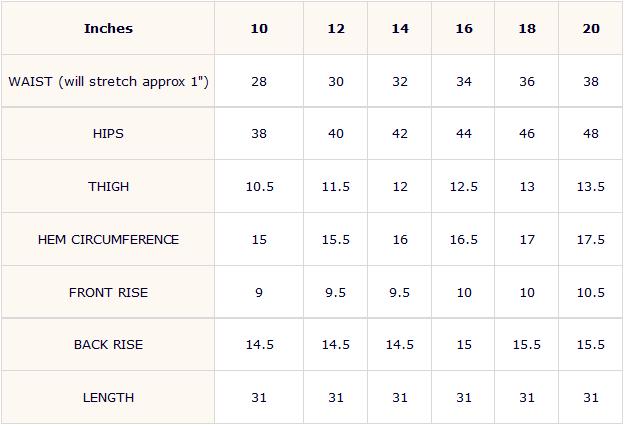
Task: Click hips value 48 for size 20
Action: click(590, 133)
